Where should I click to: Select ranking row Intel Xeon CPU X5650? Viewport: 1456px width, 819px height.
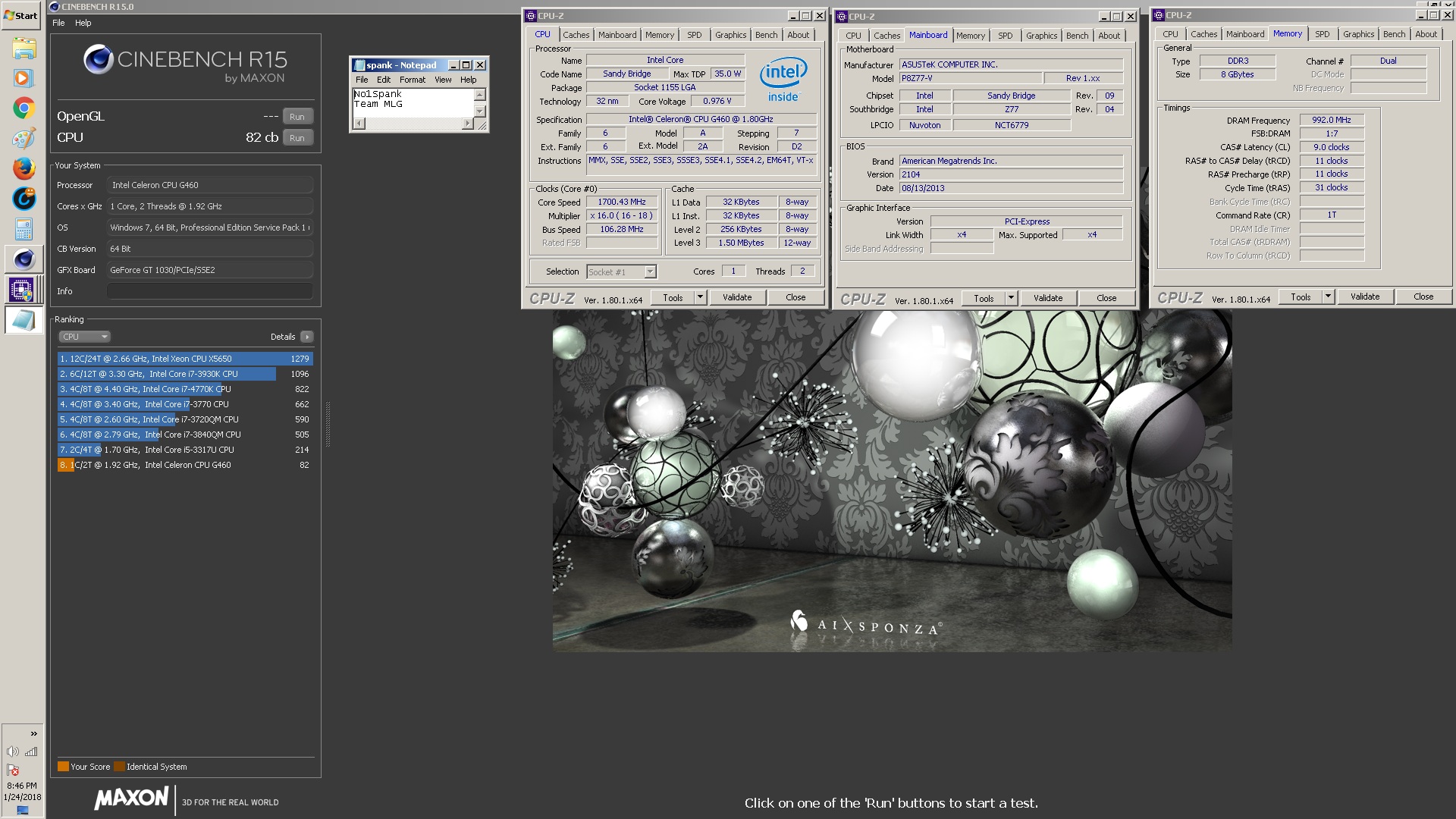pos(185,359)
